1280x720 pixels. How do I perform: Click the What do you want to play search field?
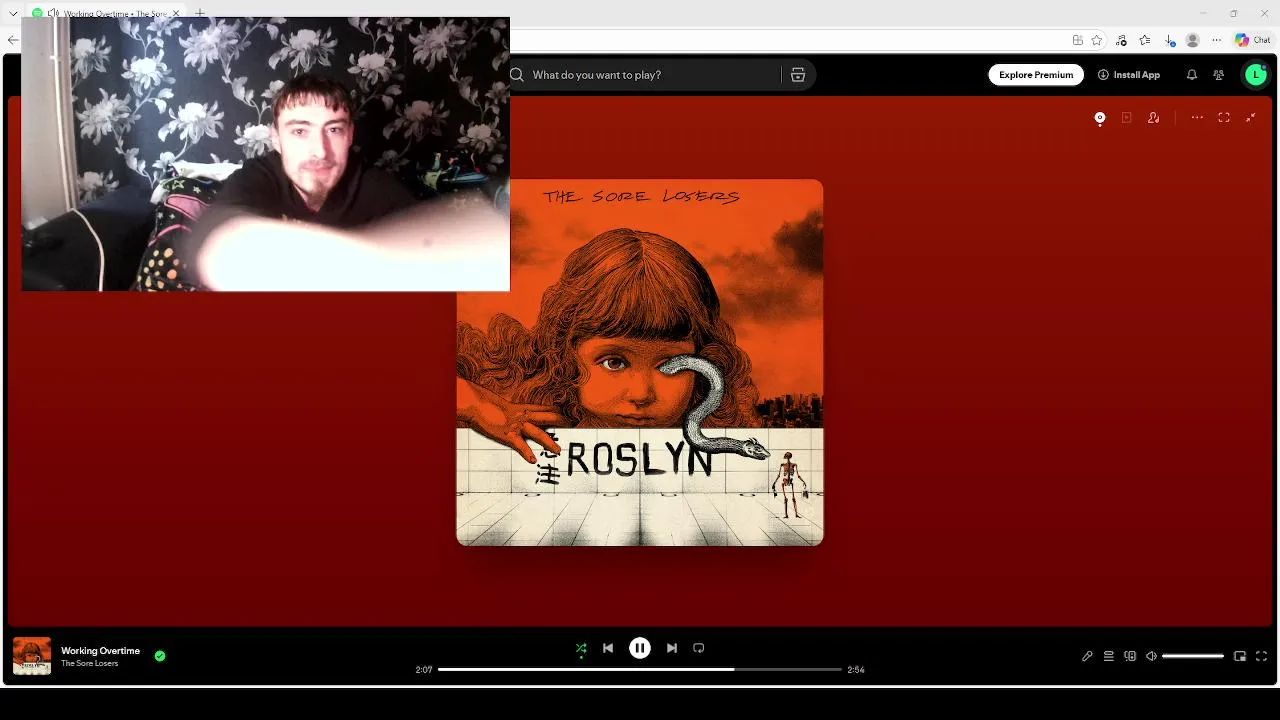655,75
